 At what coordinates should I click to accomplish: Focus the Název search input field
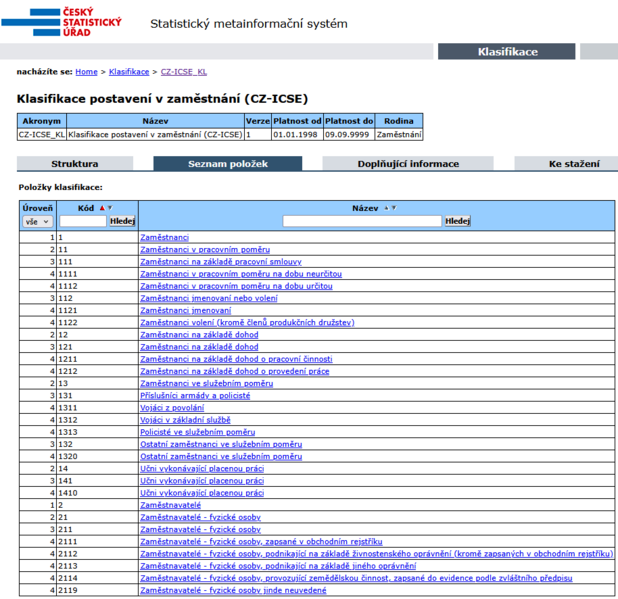[362, 221]
